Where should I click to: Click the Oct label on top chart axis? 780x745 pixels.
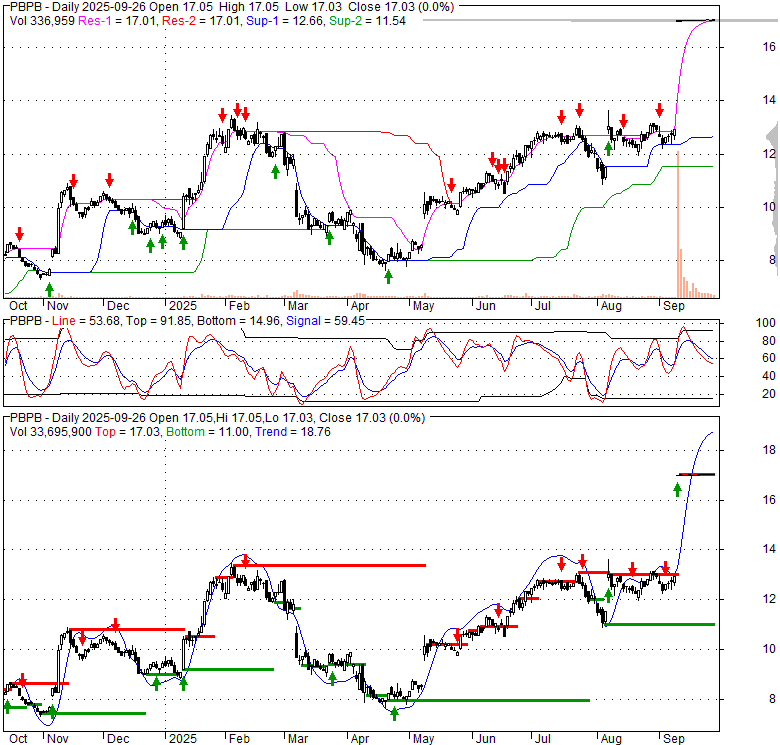pyautogui.click(x=18, y=305)
